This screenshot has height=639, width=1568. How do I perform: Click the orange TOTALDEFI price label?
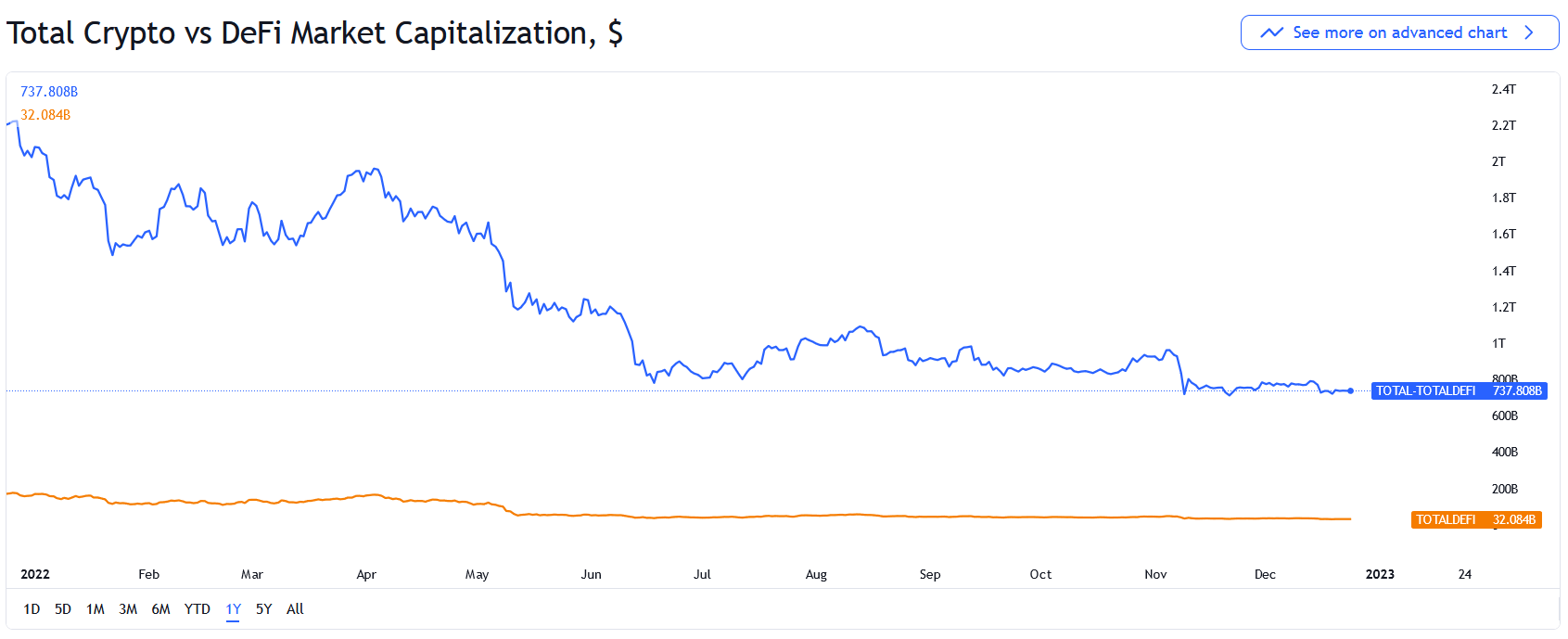click(1476, 520)
